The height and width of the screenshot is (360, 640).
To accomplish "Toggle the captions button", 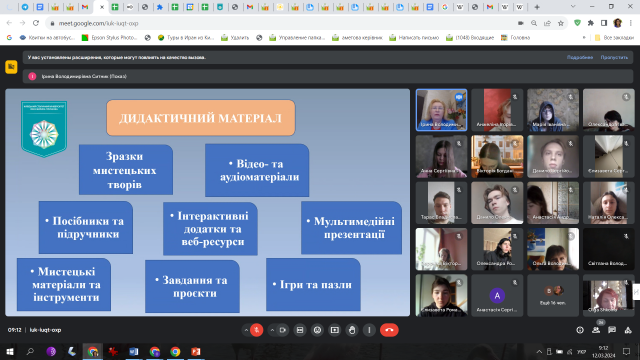I will [300, 330].
